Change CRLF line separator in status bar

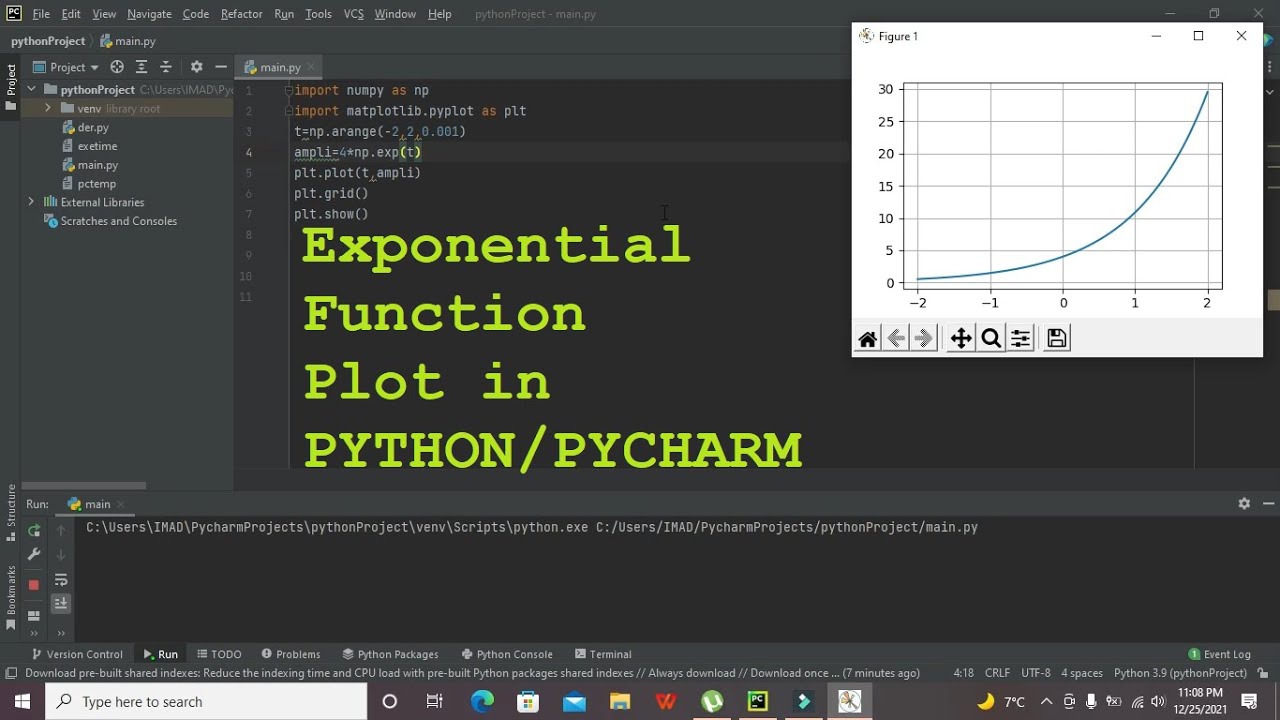pos(997,673)
